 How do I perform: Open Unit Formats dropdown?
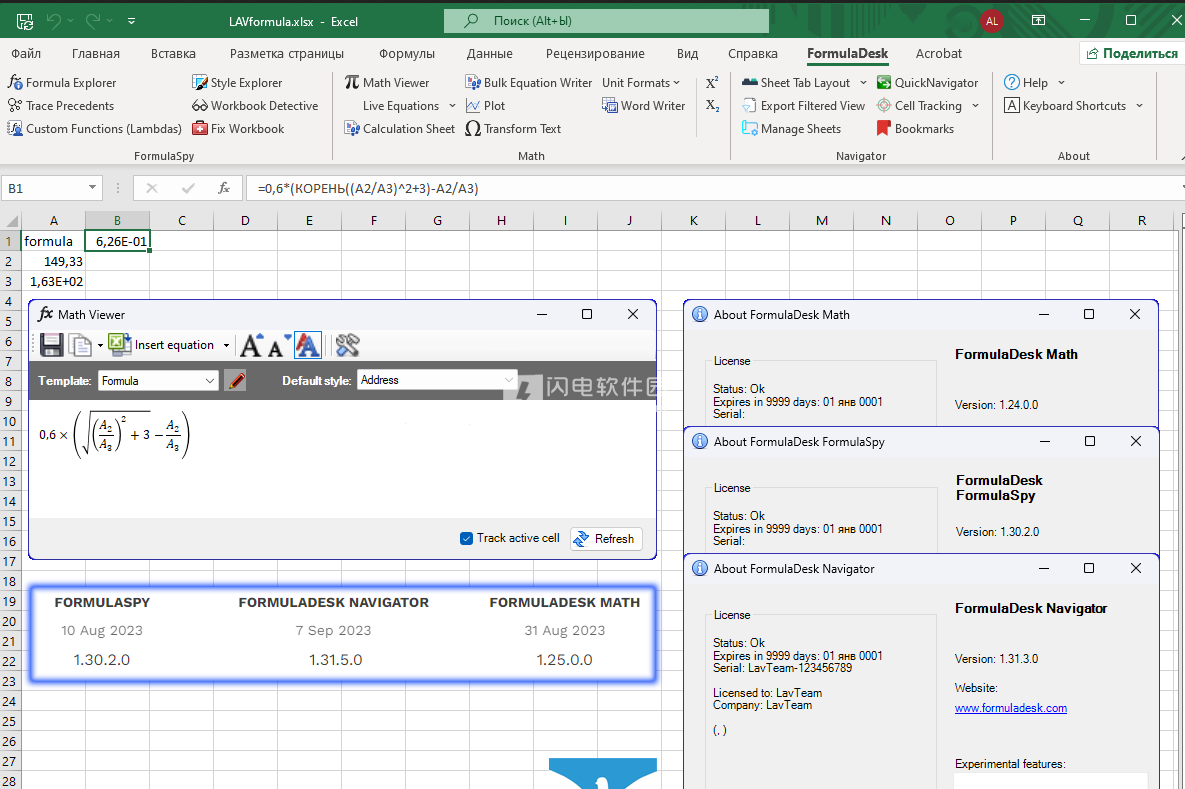[641, 82]
